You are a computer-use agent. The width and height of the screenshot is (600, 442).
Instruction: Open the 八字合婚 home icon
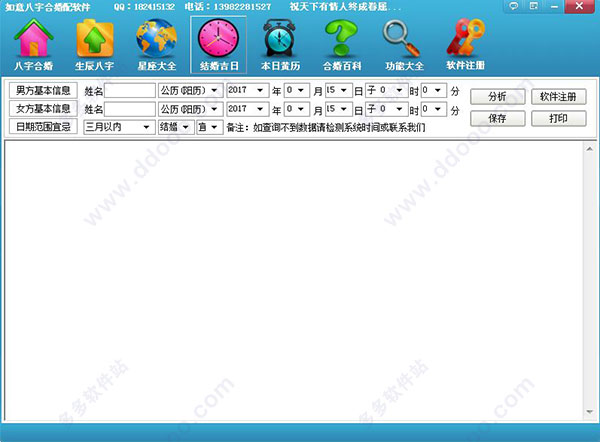[x=34, y=45]
